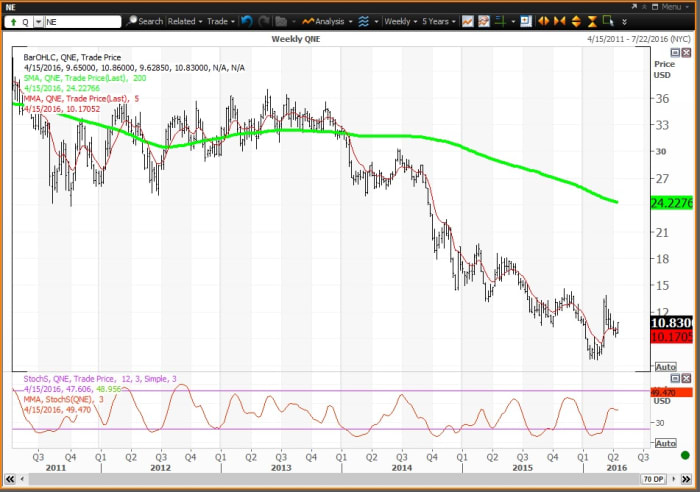
Task: Open the Weekly interval dropdown
Action: coord(401,20)
